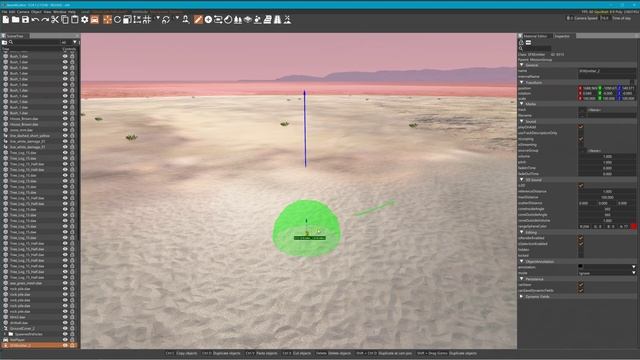640x360 pixels.
Task: Open the Camera menu
Action: pyautogui.click(x=23, y=12)
